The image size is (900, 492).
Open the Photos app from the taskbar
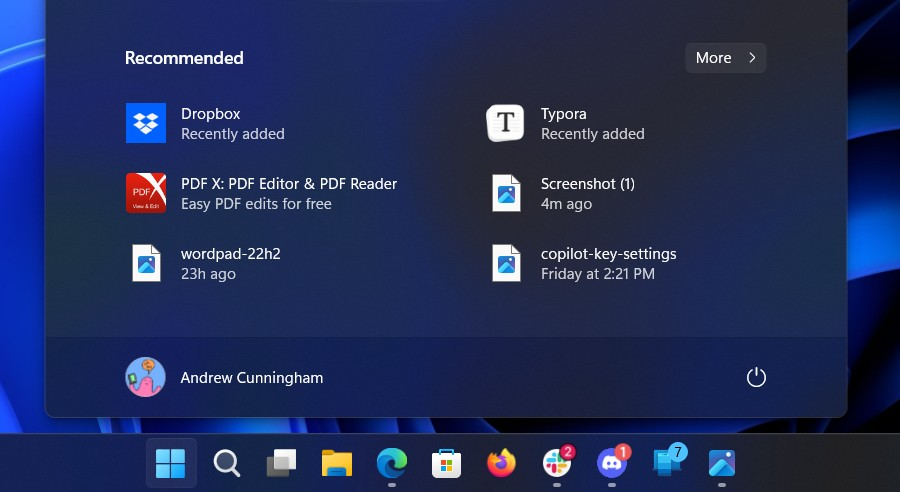pyautogui.click(x=722, y=463)
